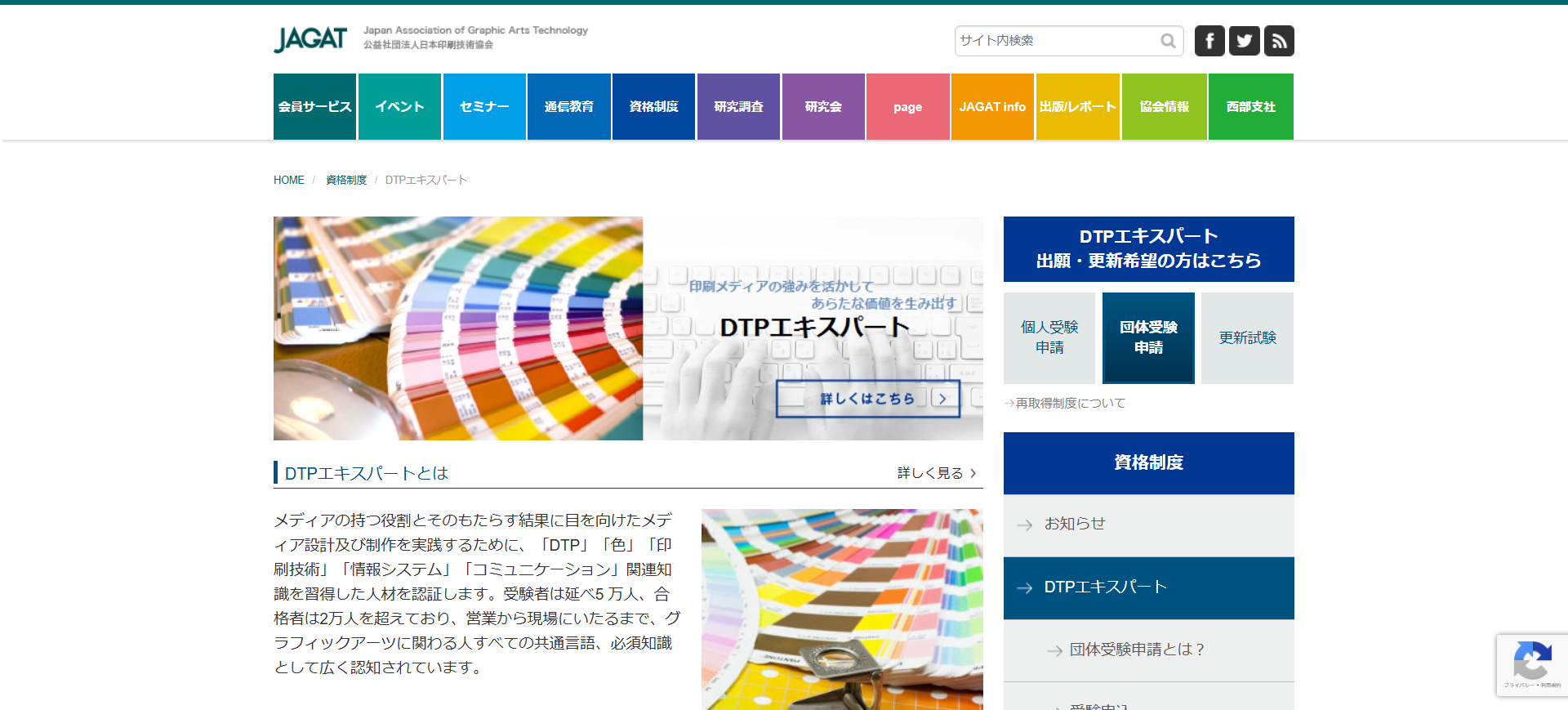Image resolution: width=1568 pixels, height=710 pixels.
Task: Click the DTPエキスパート hero banner image
Action: (628, 328)
